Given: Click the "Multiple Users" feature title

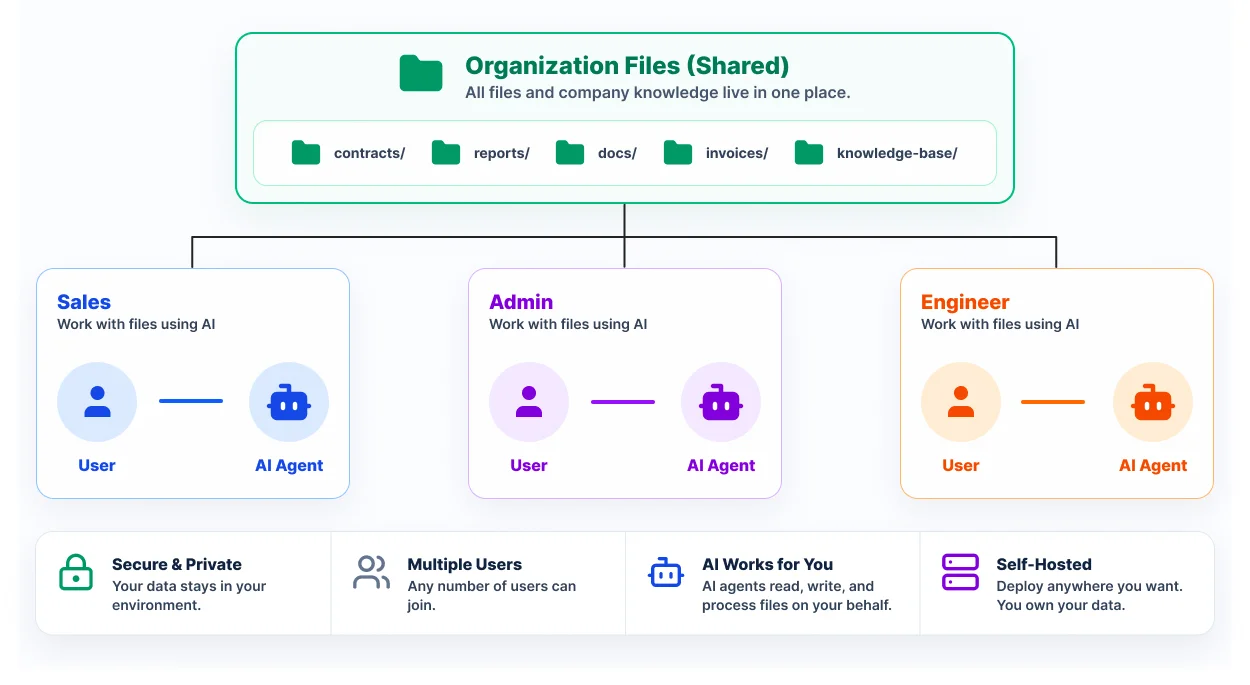Looking at the screenshot, I should click(x=465, y=564).
